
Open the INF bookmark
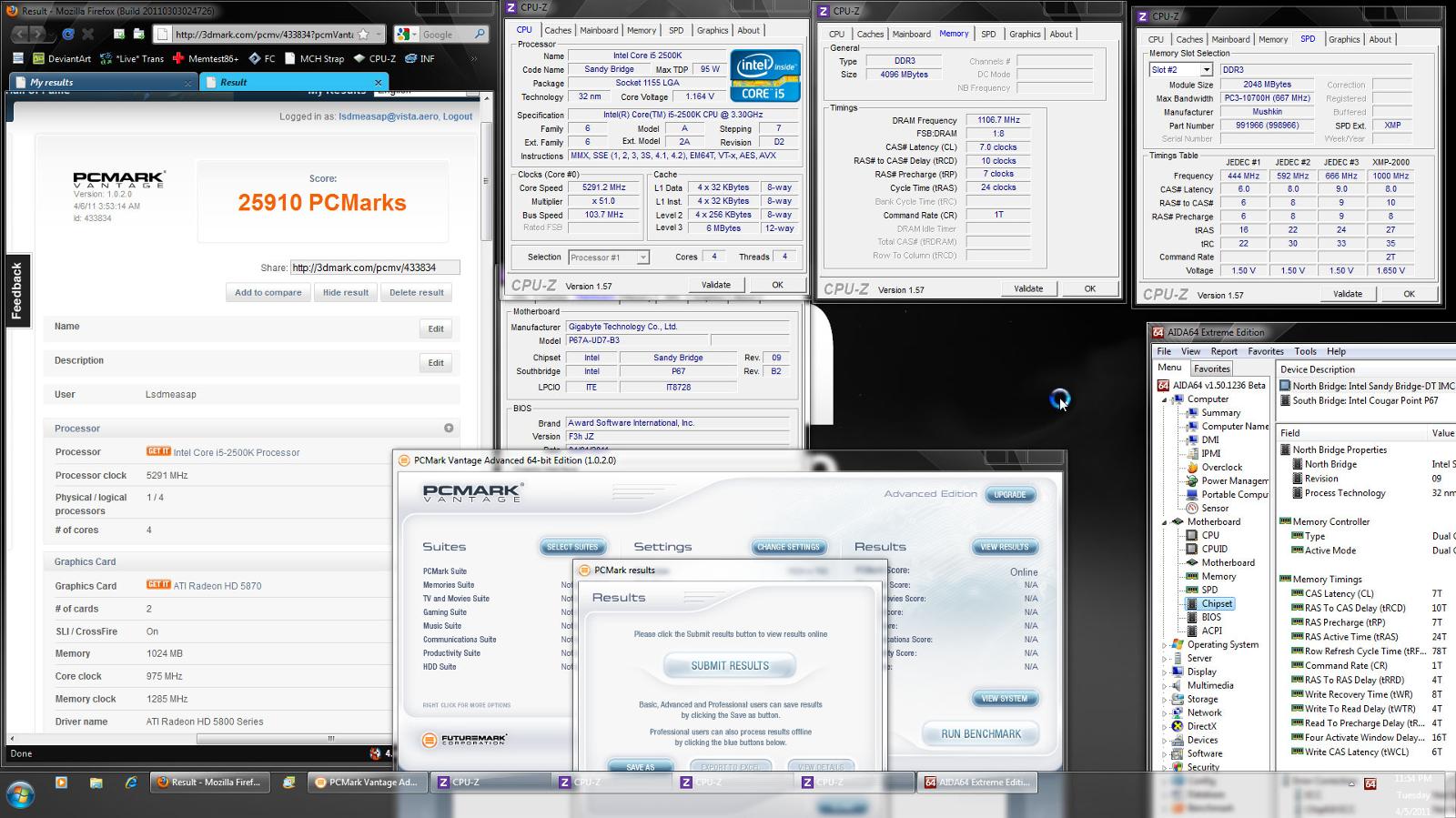(x=420, y=58)
